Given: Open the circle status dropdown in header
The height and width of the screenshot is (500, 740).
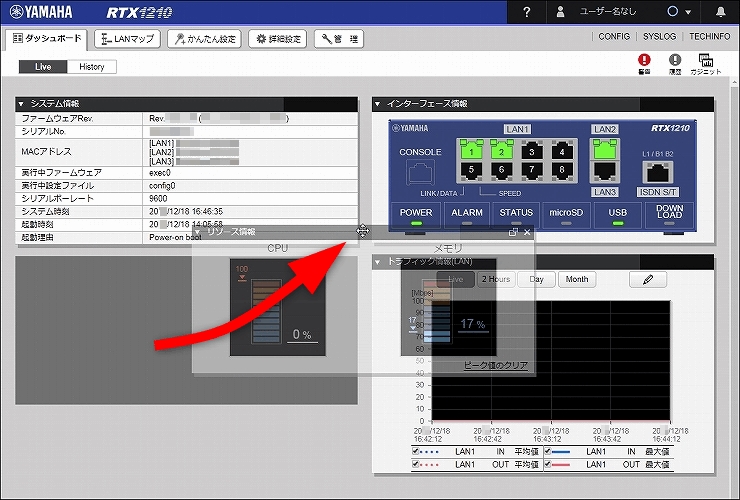Looking at the screenshot, I should (x=679, y=12).
